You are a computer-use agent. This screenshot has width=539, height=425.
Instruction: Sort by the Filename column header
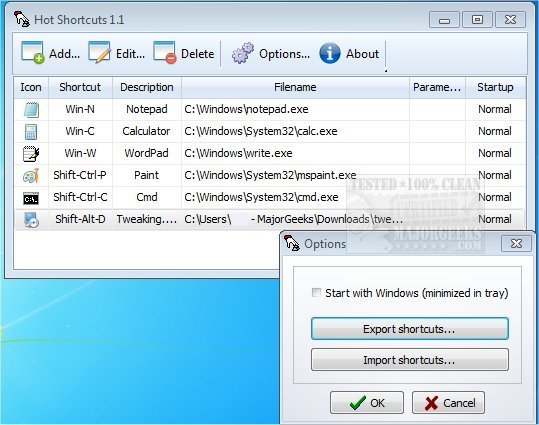pyautogui.click(x=295, y=87)
